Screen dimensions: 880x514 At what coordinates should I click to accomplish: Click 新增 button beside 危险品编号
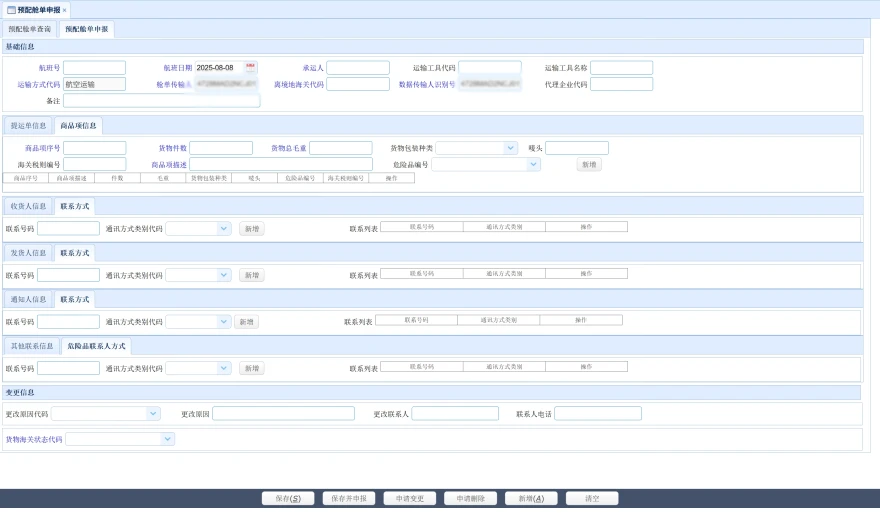tap(589, 164)
